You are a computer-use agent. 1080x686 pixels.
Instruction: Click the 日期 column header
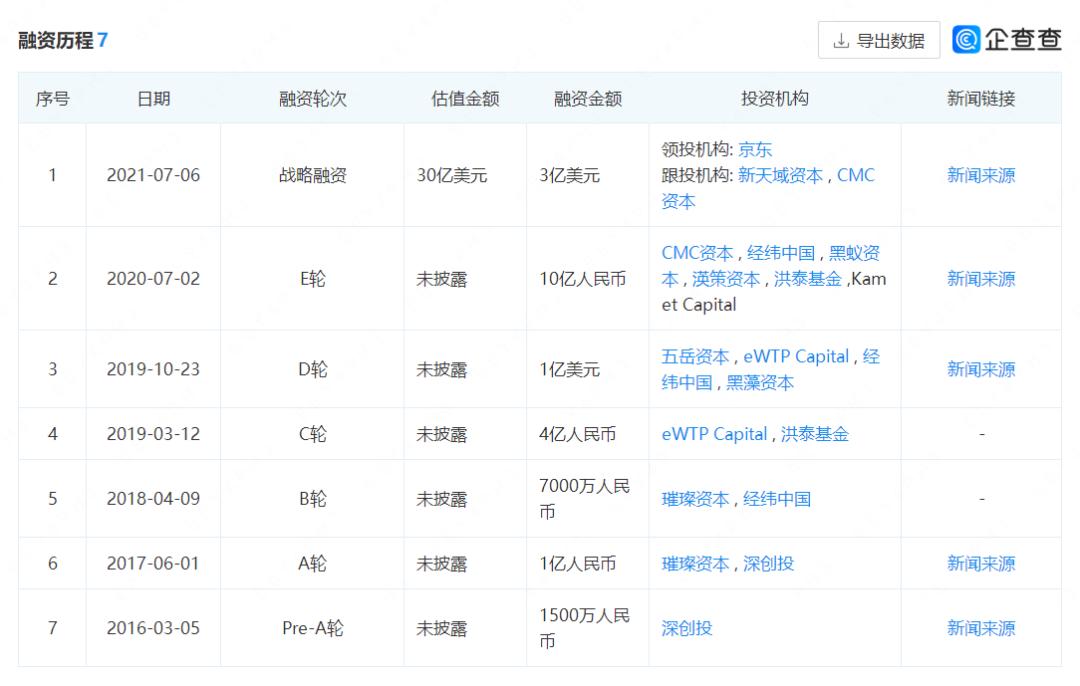(x=154, y=98)
